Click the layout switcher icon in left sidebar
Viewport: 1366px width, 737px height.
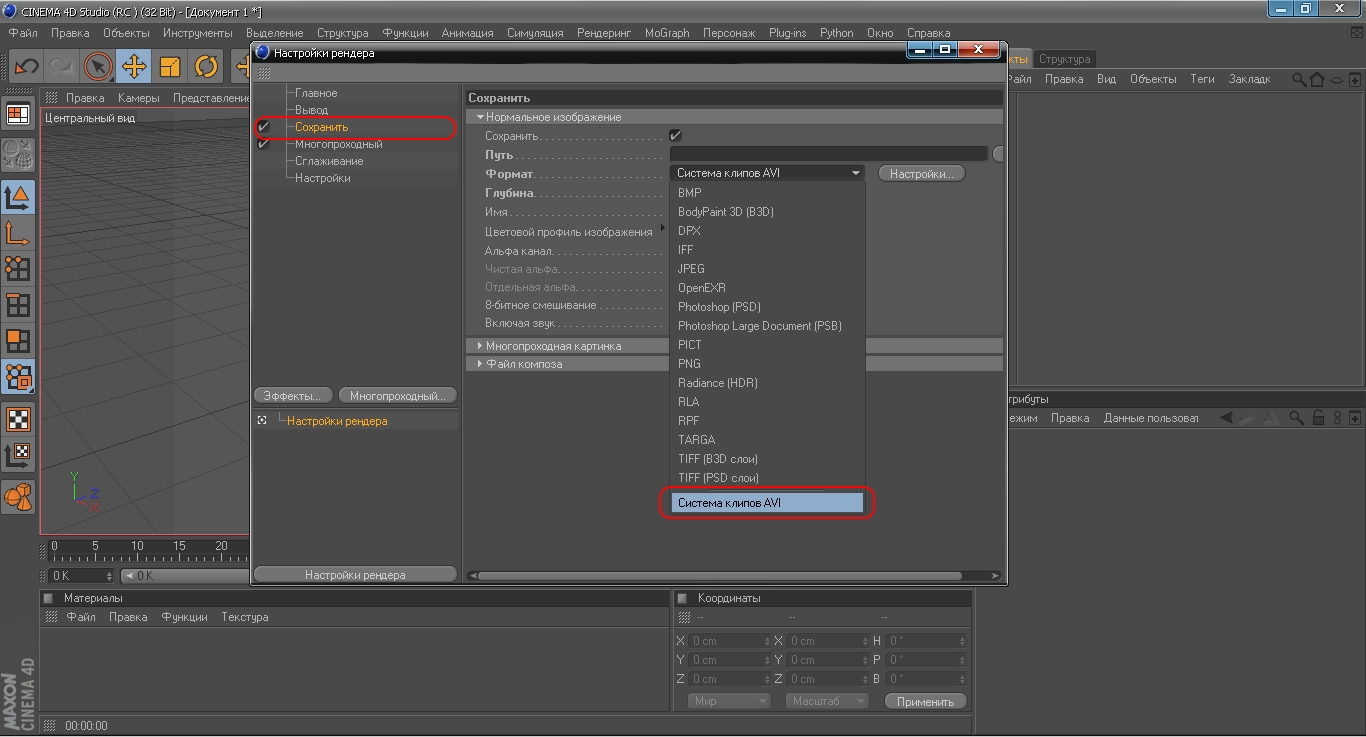[x=18, y=115]
